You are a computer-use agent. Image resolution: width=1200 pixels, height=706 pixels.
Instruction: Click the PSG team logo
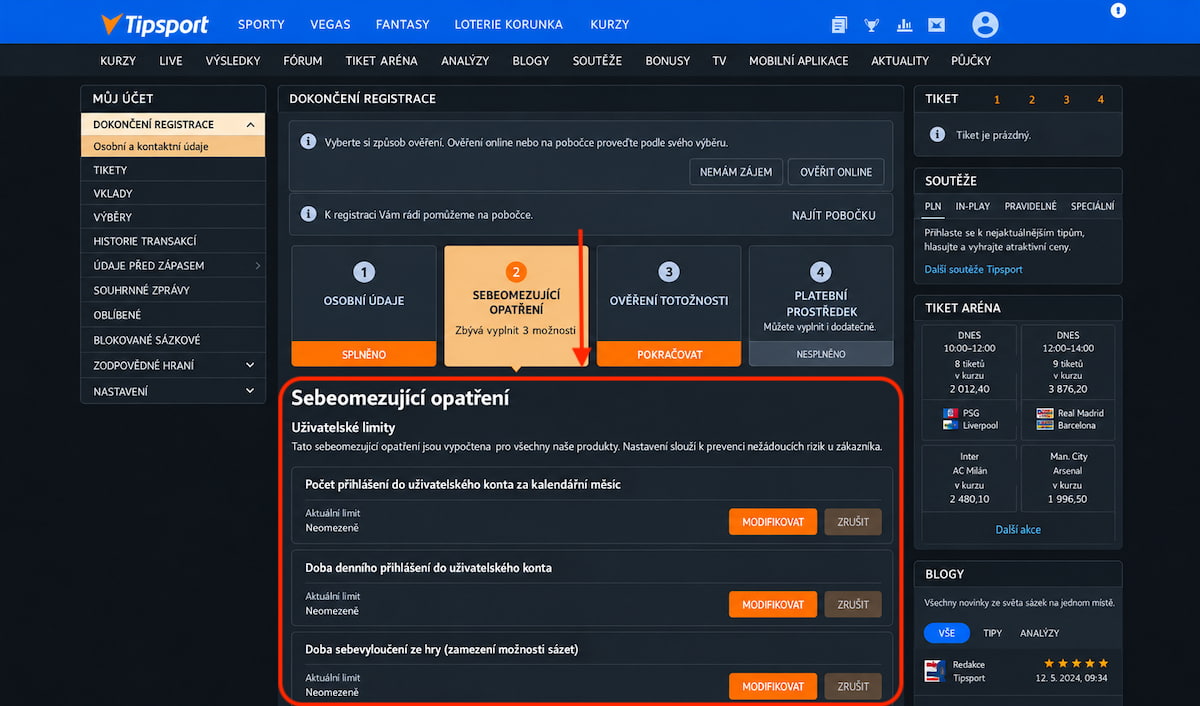(x=950, y=413)
